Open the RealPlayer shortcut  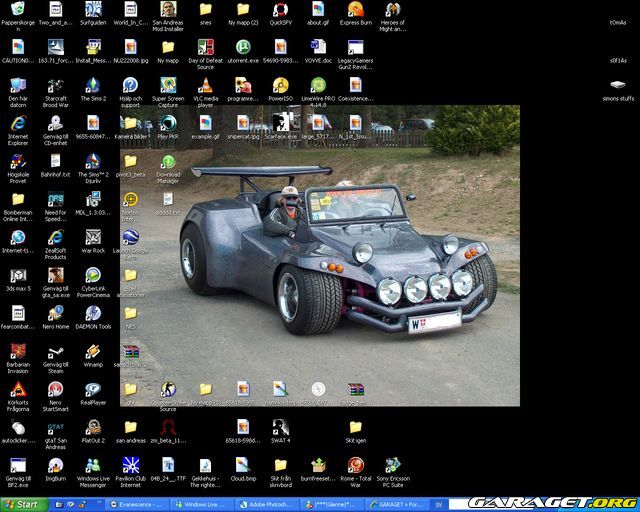pos(93,390)
